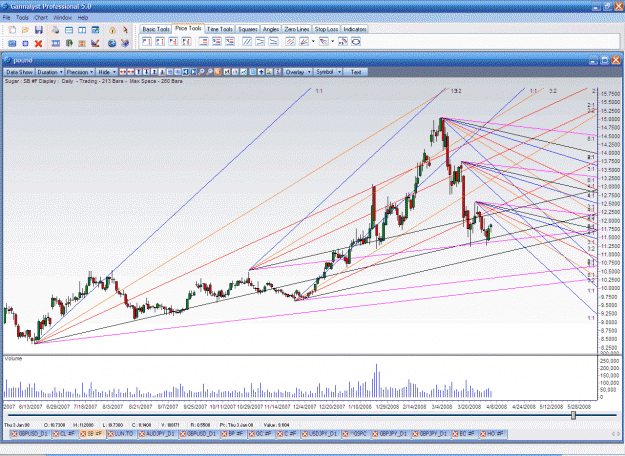This screenshot has height=456, width=625.
Task: Open the Overlay dropdown
Action: (297, 72)
